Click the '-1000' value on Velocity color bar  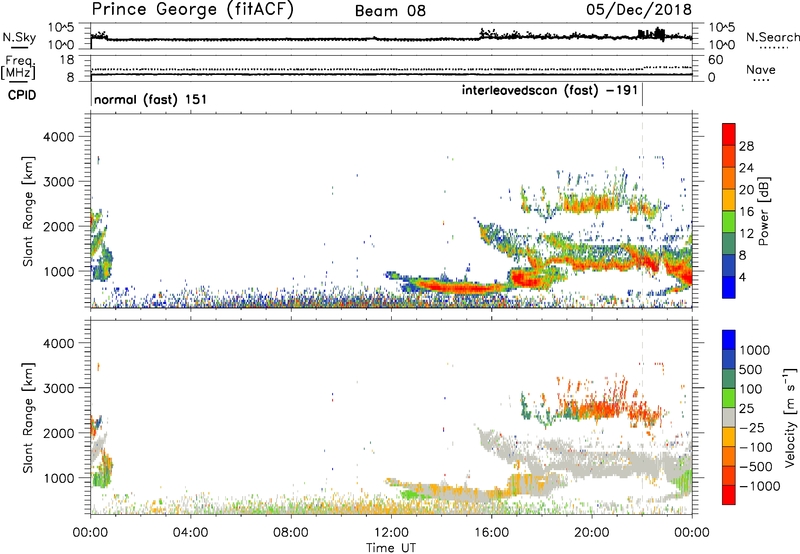[760, 486]
